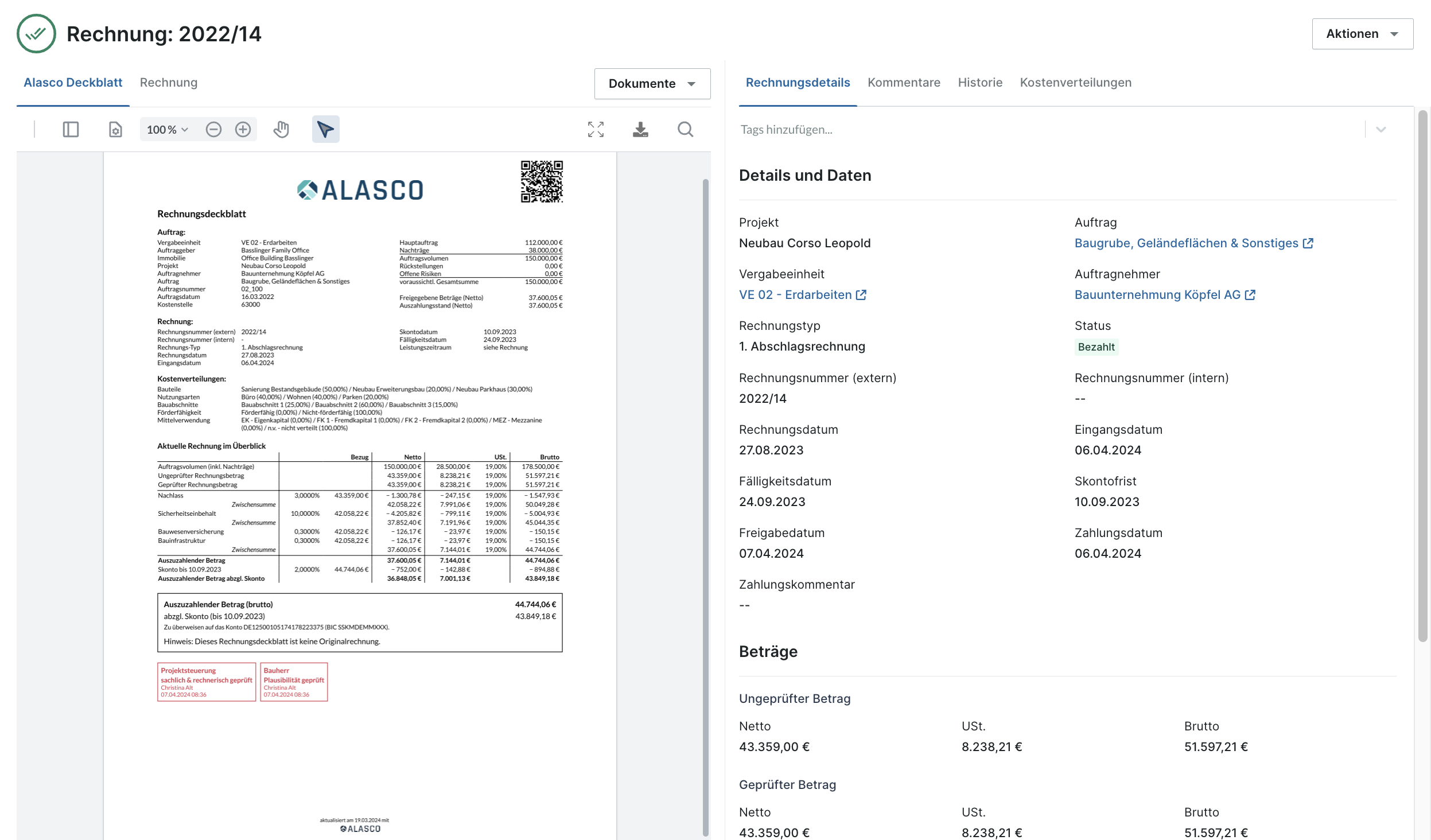Download the cover sheet PDF

pyautogui.click(x=640, y=130)
